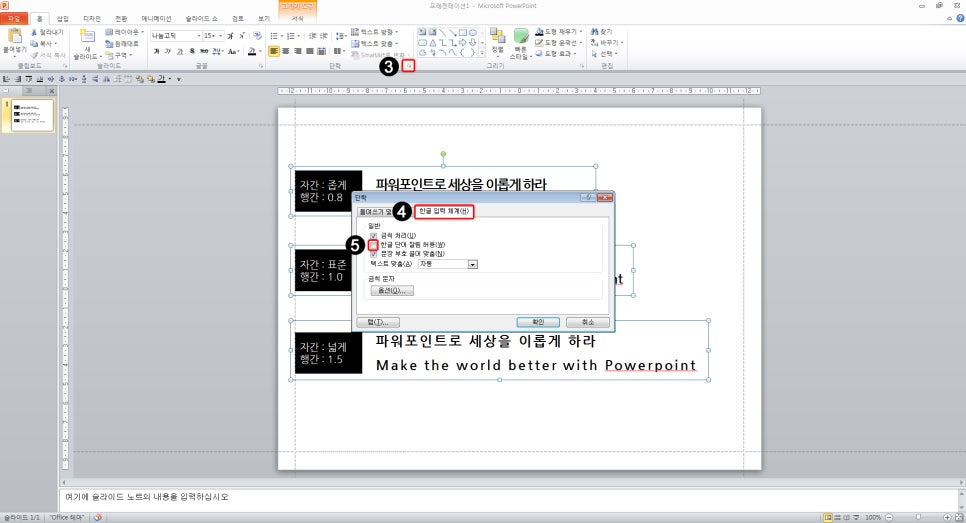Image resolution: width=966 pixels, height=523 pixels.
Task: Select the 한글 입력 체계(H) dialog tab
Action: point(444,211)
